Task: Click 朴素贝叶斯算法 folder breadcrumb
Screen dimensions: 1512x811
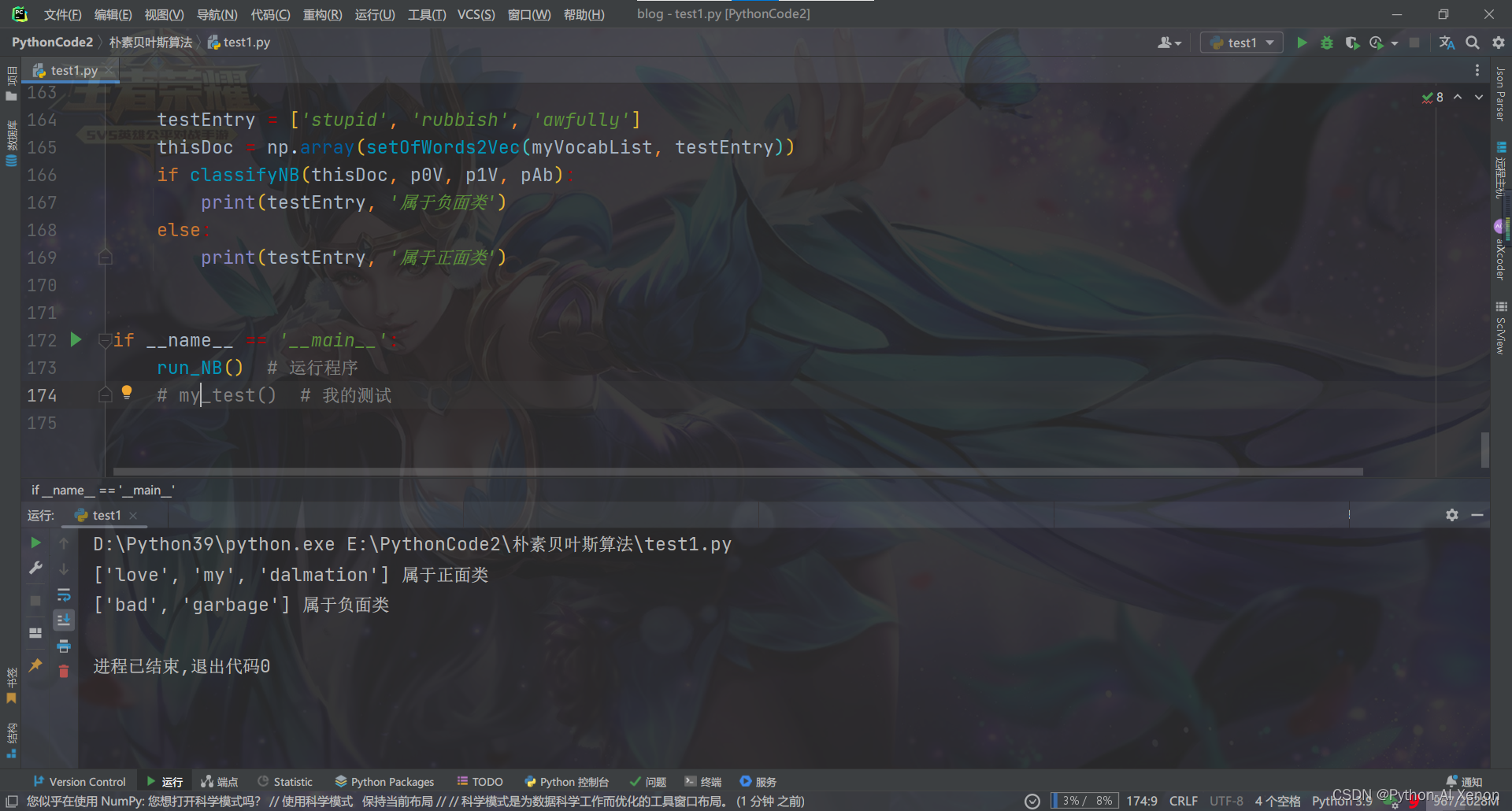Action: [150, 43]
